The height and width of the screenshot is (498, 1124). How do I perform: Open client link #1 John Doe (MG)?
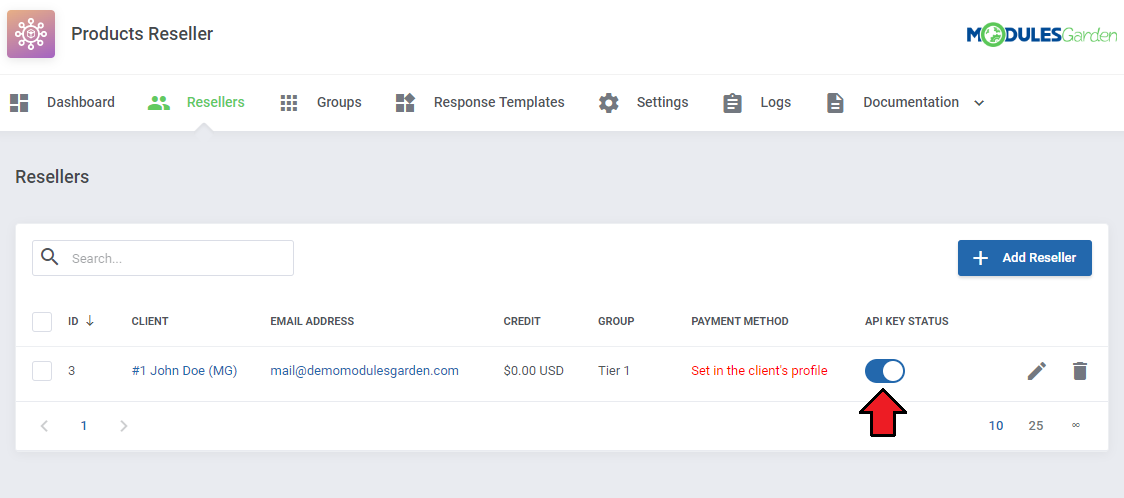[x=184, y=370]
